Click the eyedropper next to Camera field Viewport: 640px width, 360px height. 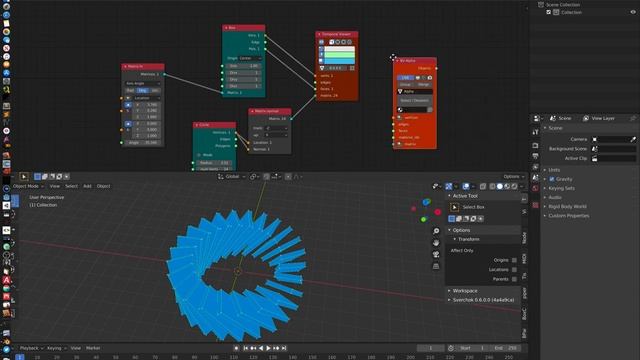coord(633,139)
